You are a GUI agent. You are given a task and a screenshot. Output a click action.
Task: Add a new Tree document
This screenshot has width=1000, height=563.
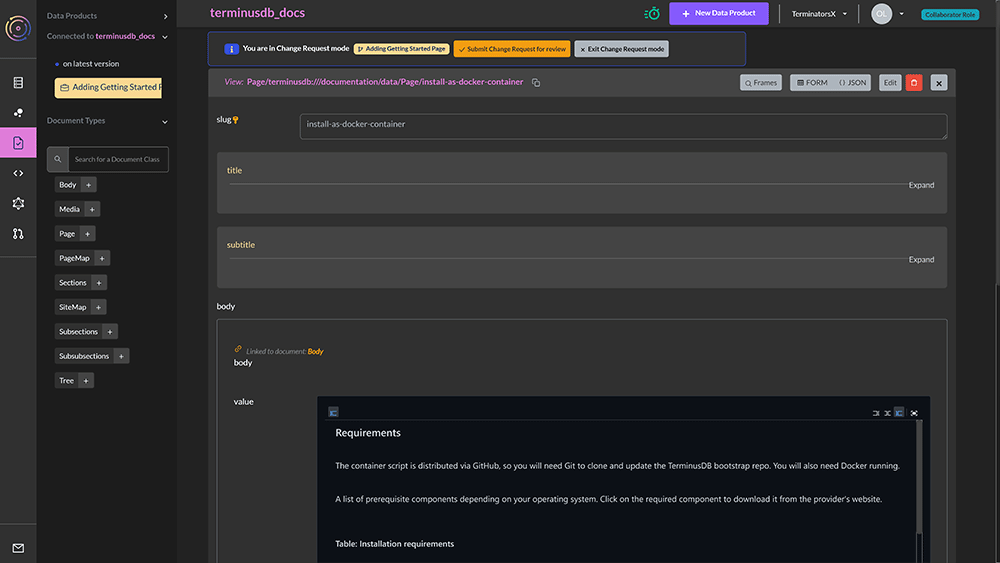click(x=86, y=381)
